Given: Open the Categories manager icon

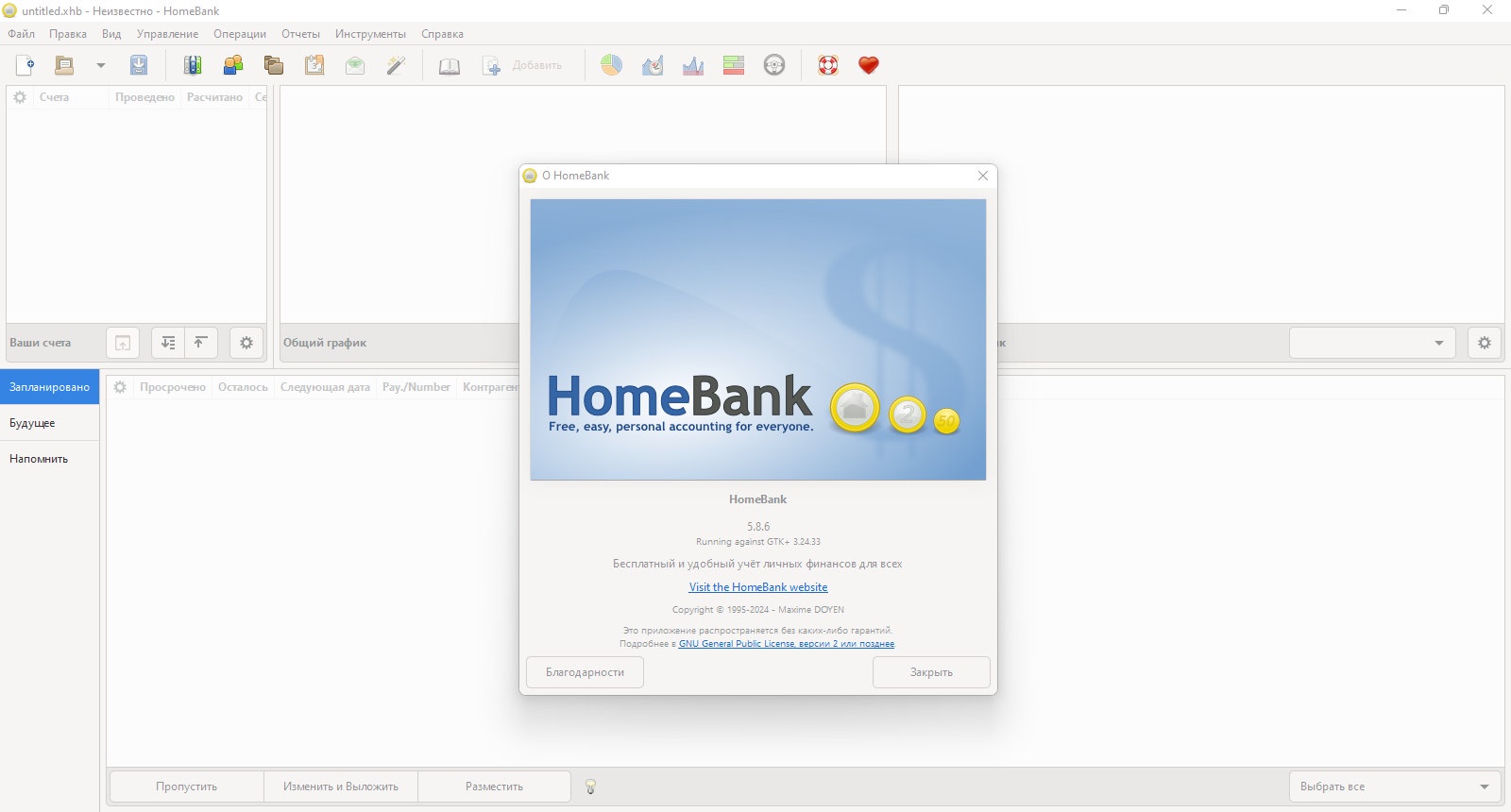Looking at the screenshot, I should pos(274,65).
